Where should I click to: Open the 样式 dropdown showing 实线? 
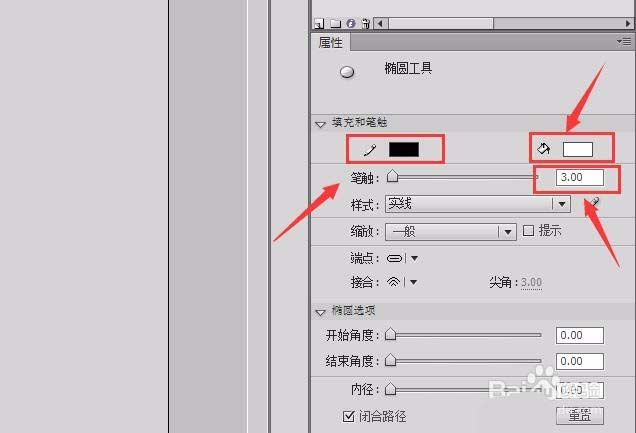click(x=477, y=204)
